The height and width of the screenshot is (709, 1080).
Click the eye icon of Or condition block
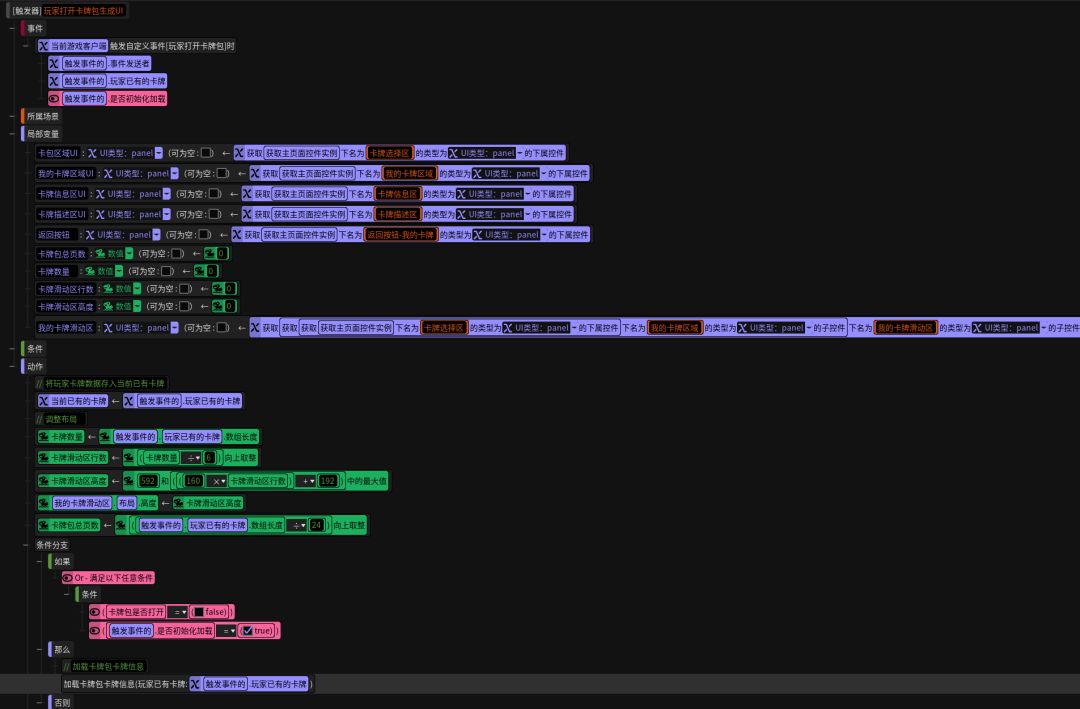[x=68, y=578]
